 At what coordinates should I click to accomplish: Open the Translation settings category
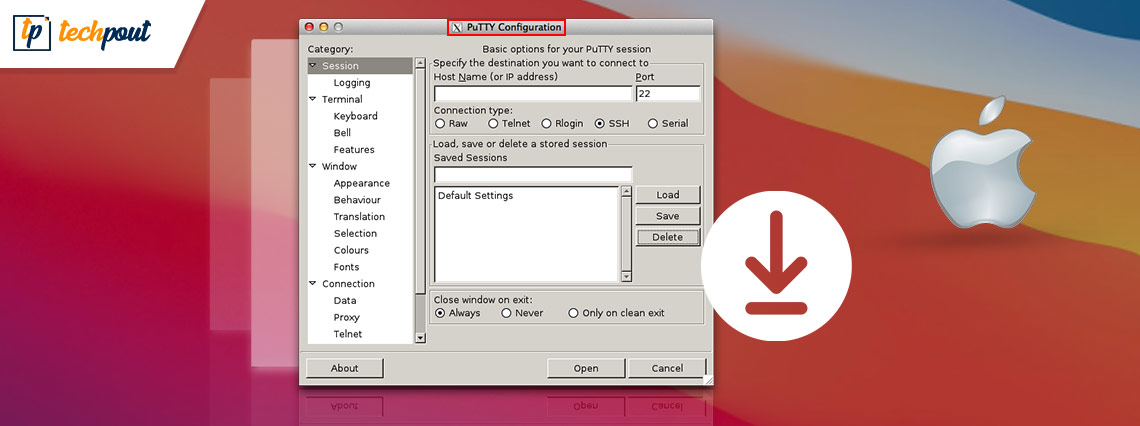359,217
